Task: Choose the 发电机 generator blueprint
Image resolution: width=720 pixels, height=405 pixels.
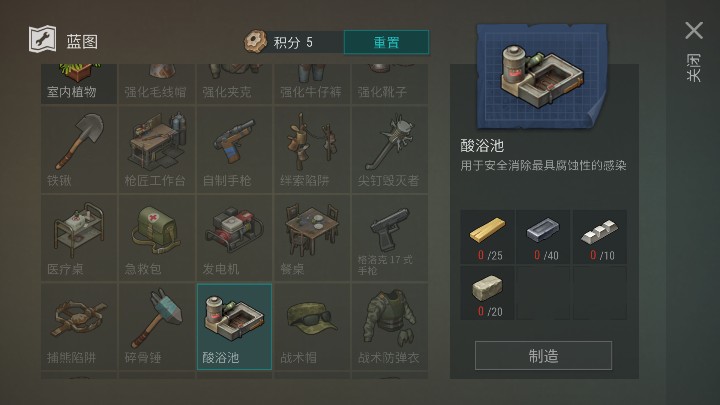Action: [x=234, y=238]
